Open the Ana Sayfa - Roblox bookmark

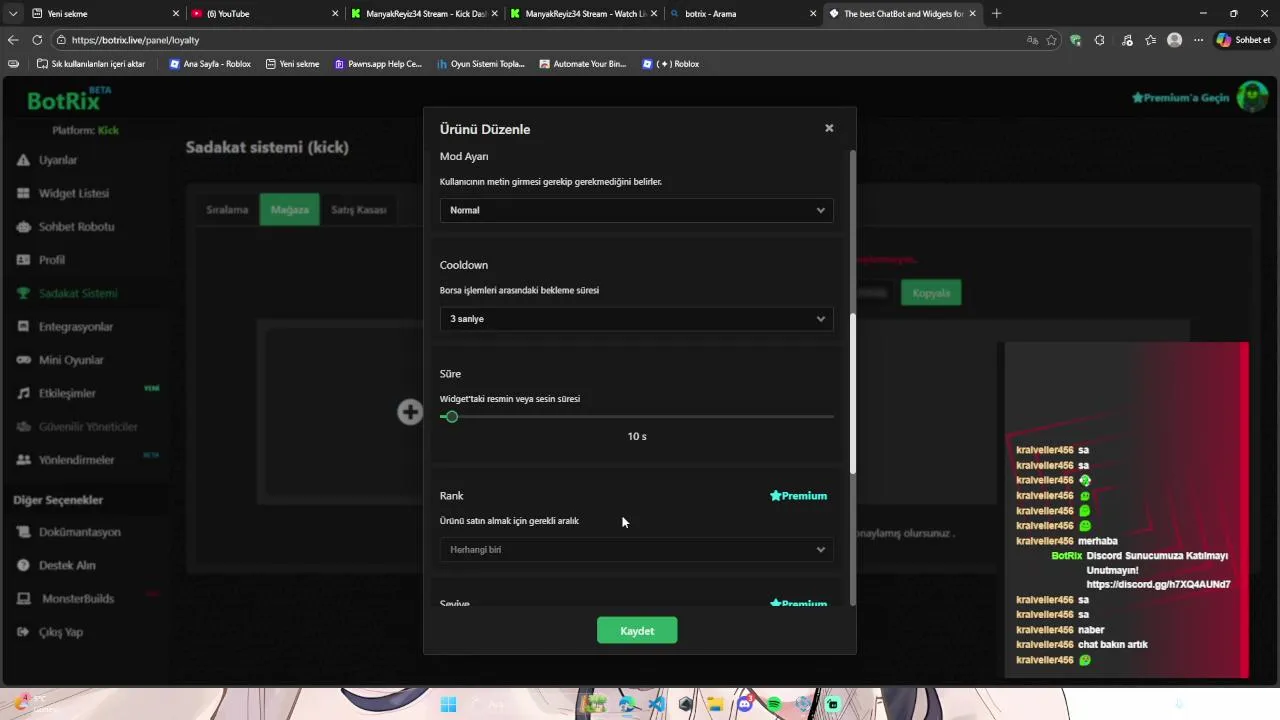coord(210,64)
